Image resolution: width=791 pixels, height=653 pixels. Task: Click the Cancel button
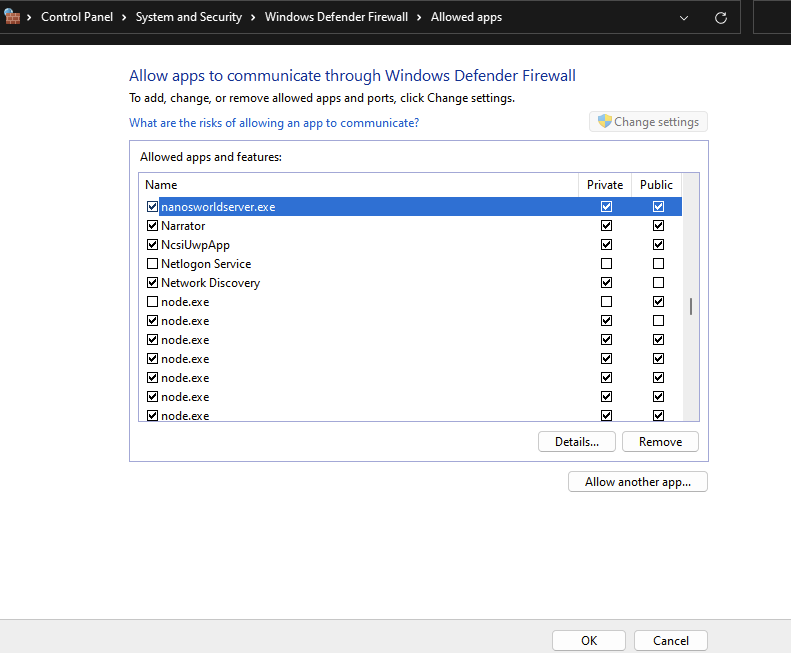point(670,640)
